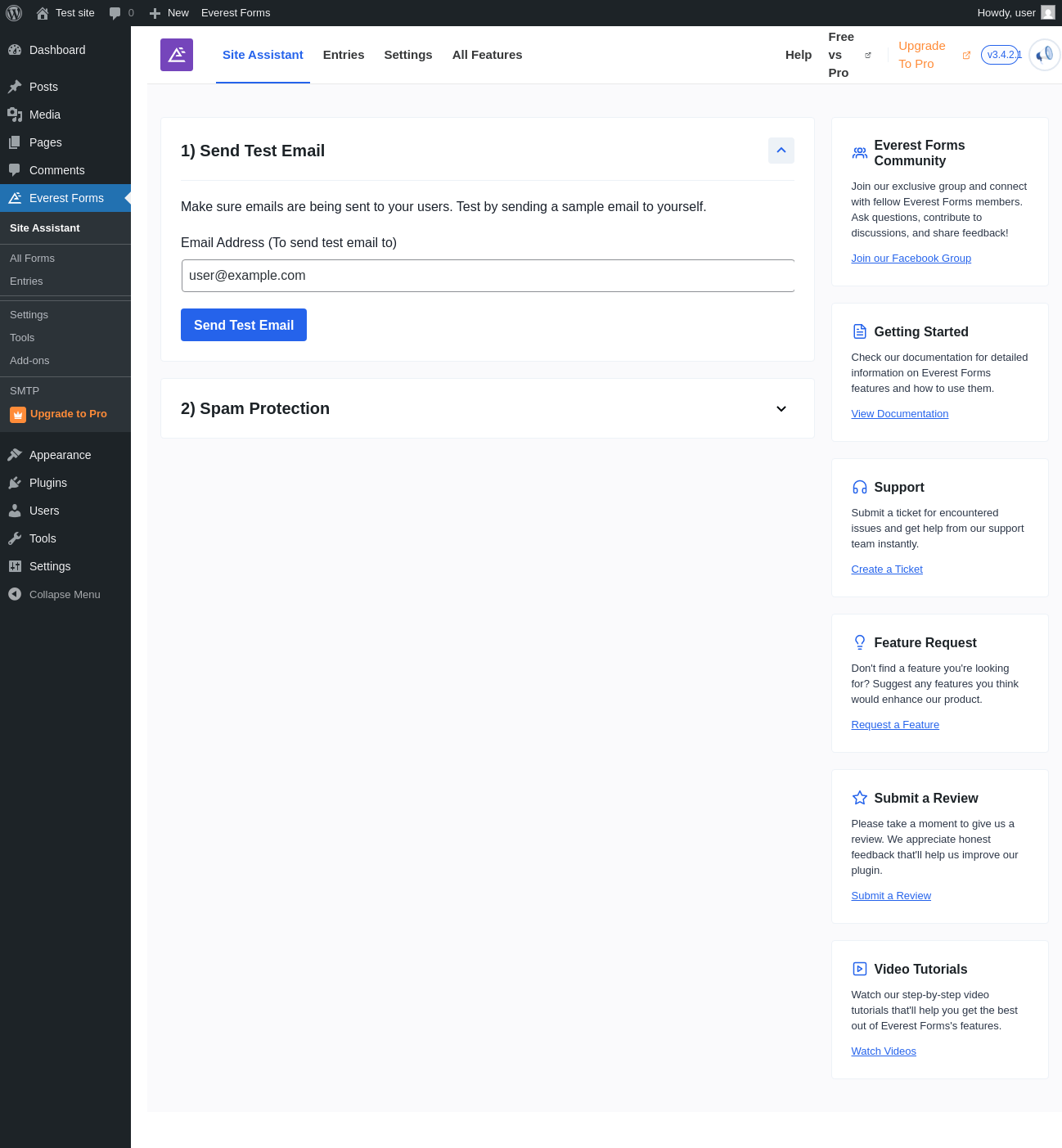The width and height of the screenshot is (1062, 1148).
Task: Click the Tools wrench icon
Action: tap(15, 538)
